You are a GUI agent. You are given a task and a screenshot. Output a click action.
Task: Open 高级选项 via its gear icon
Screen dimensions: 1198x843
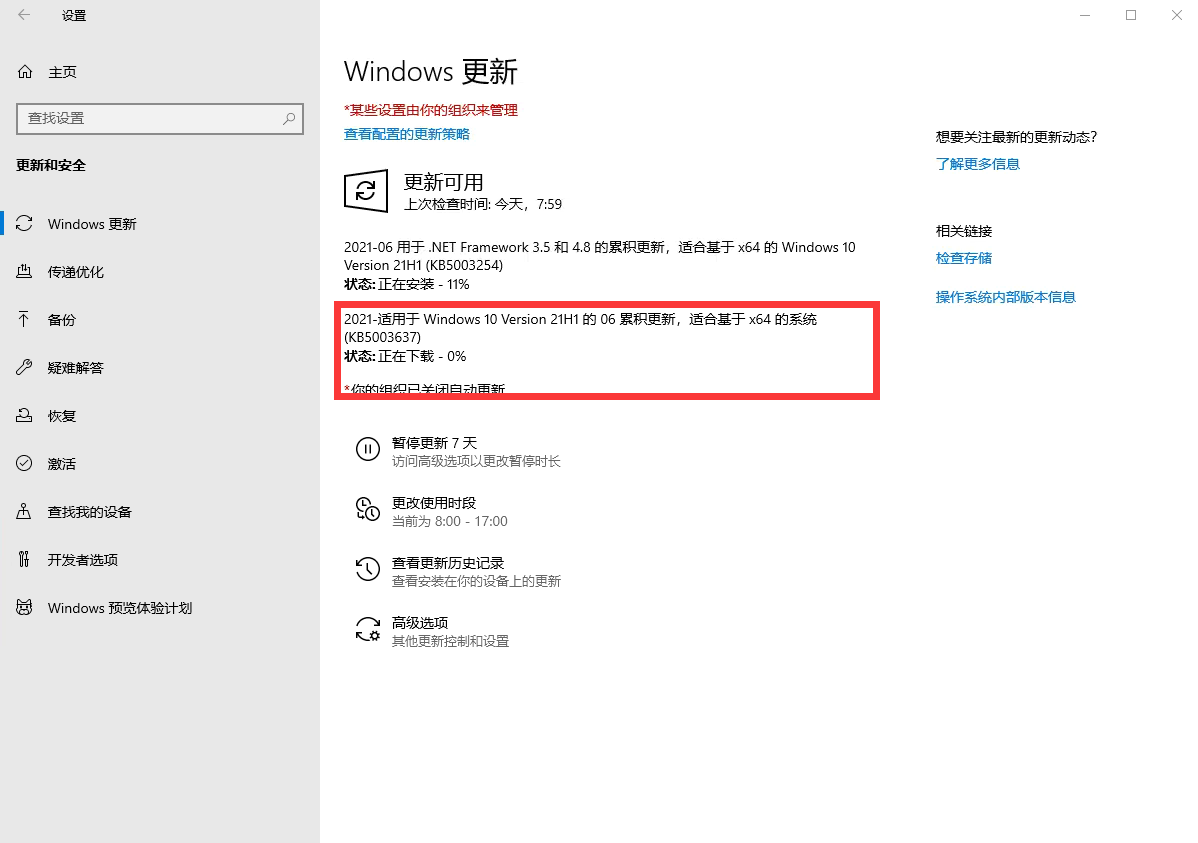pos(368,630)
